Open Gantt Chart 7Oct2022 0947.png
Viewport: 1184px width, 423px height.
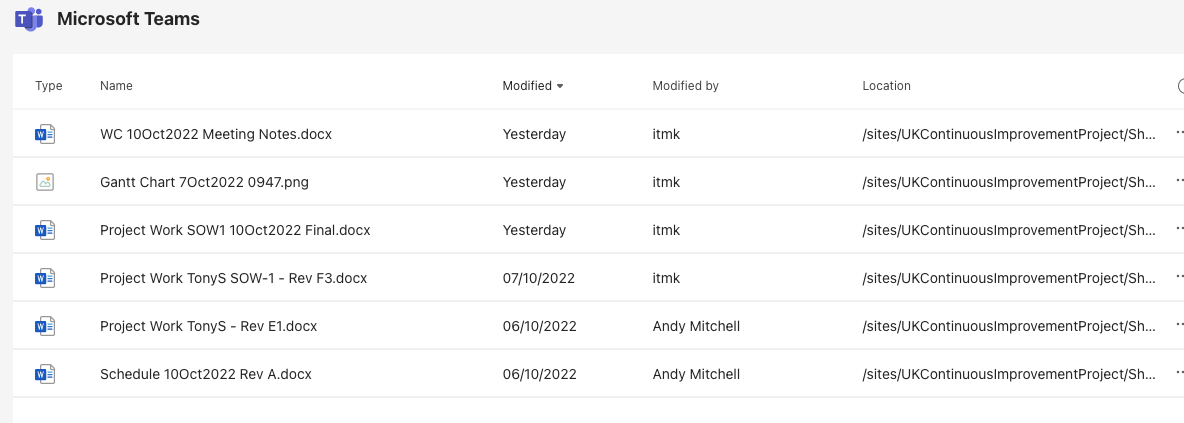(x=207, y=182)
